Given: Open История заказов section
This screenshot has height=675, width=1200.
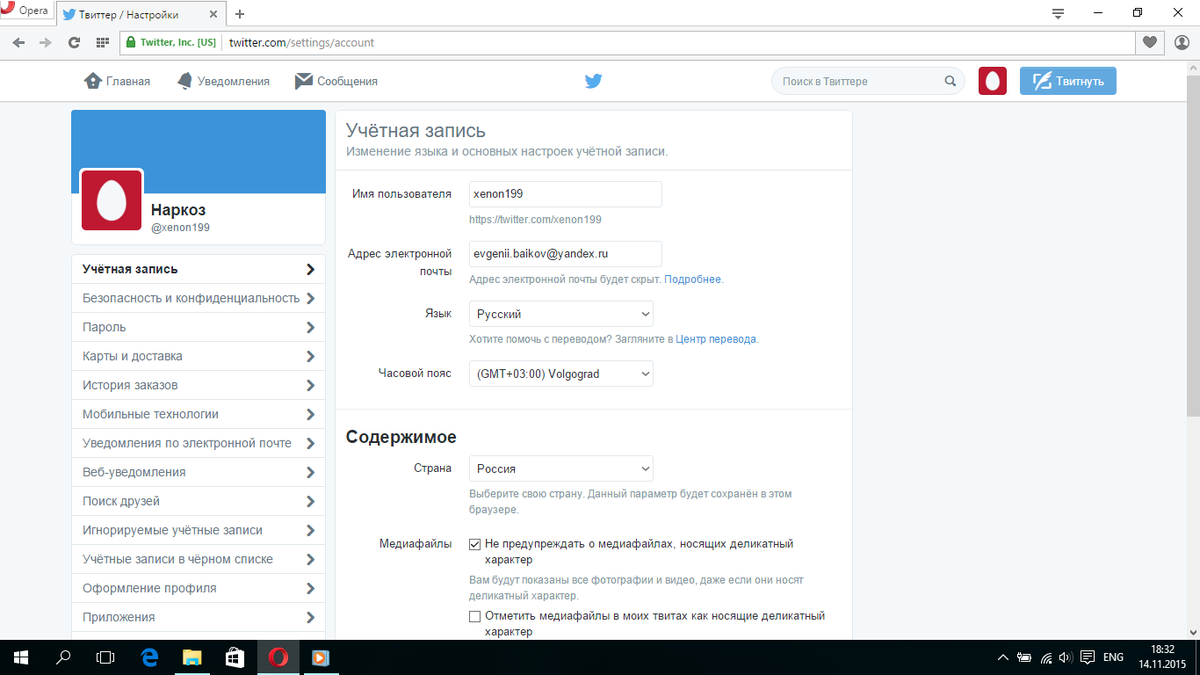Looking at the screenshot, I should click(198, 385).
